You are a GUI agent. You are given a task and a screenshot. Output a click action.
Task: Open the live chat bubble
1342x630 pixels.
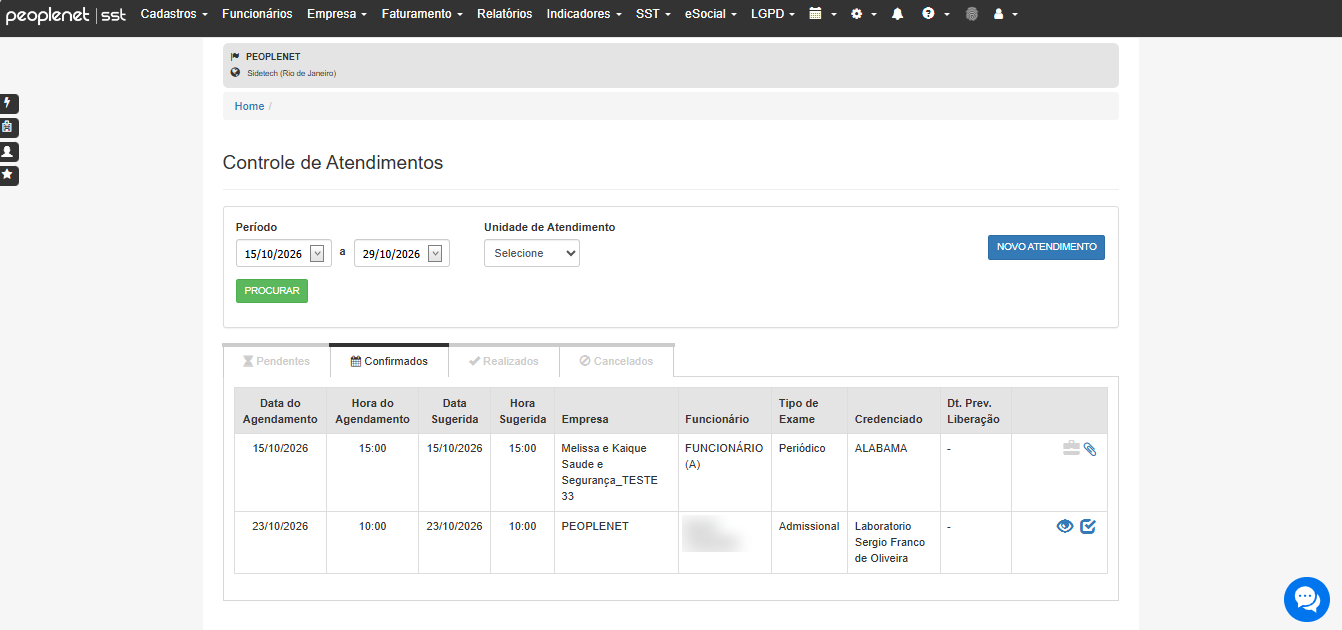point(1307,599)
